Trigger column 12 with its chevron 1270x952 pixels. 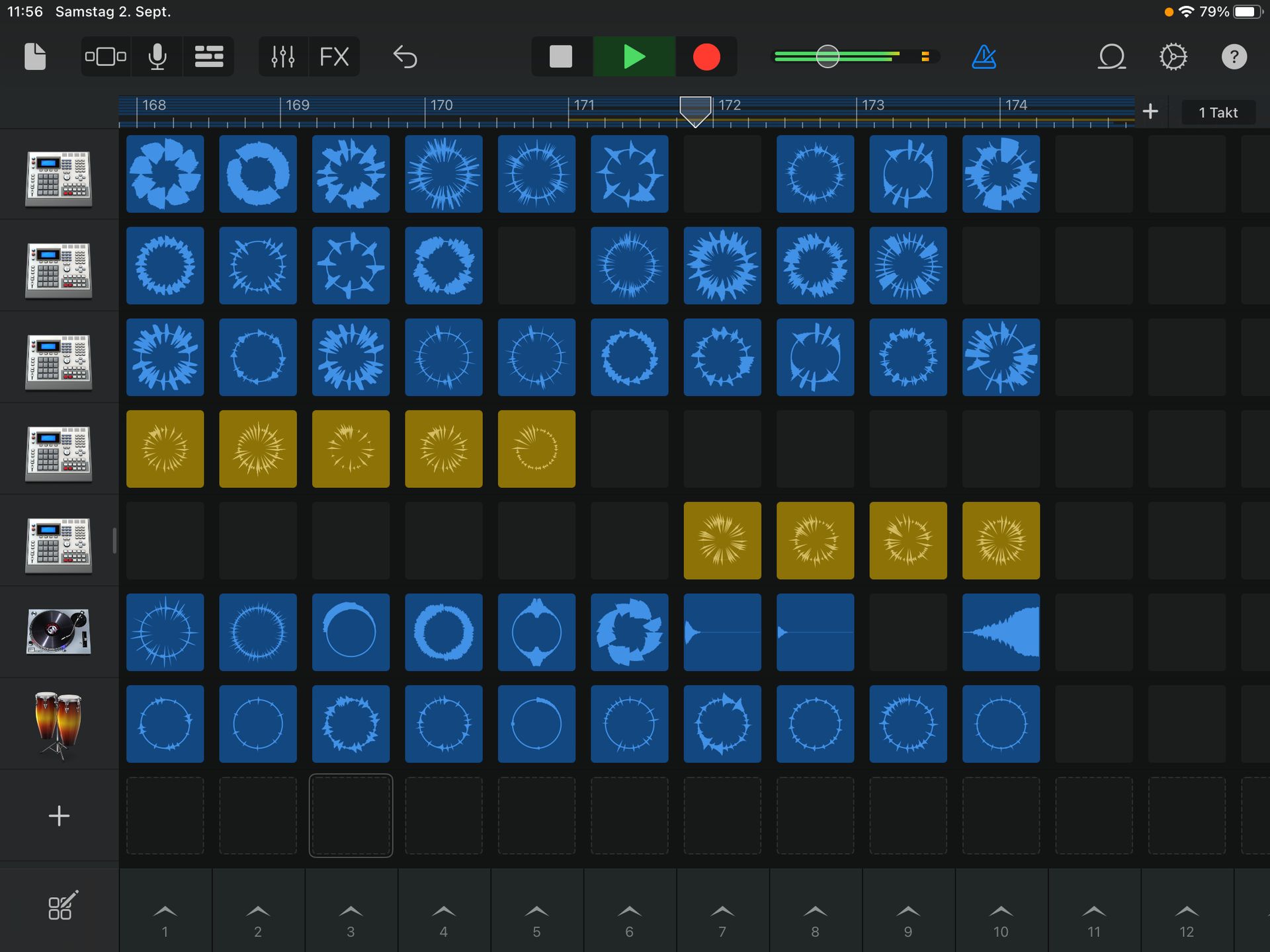(x=1187, y=912)
